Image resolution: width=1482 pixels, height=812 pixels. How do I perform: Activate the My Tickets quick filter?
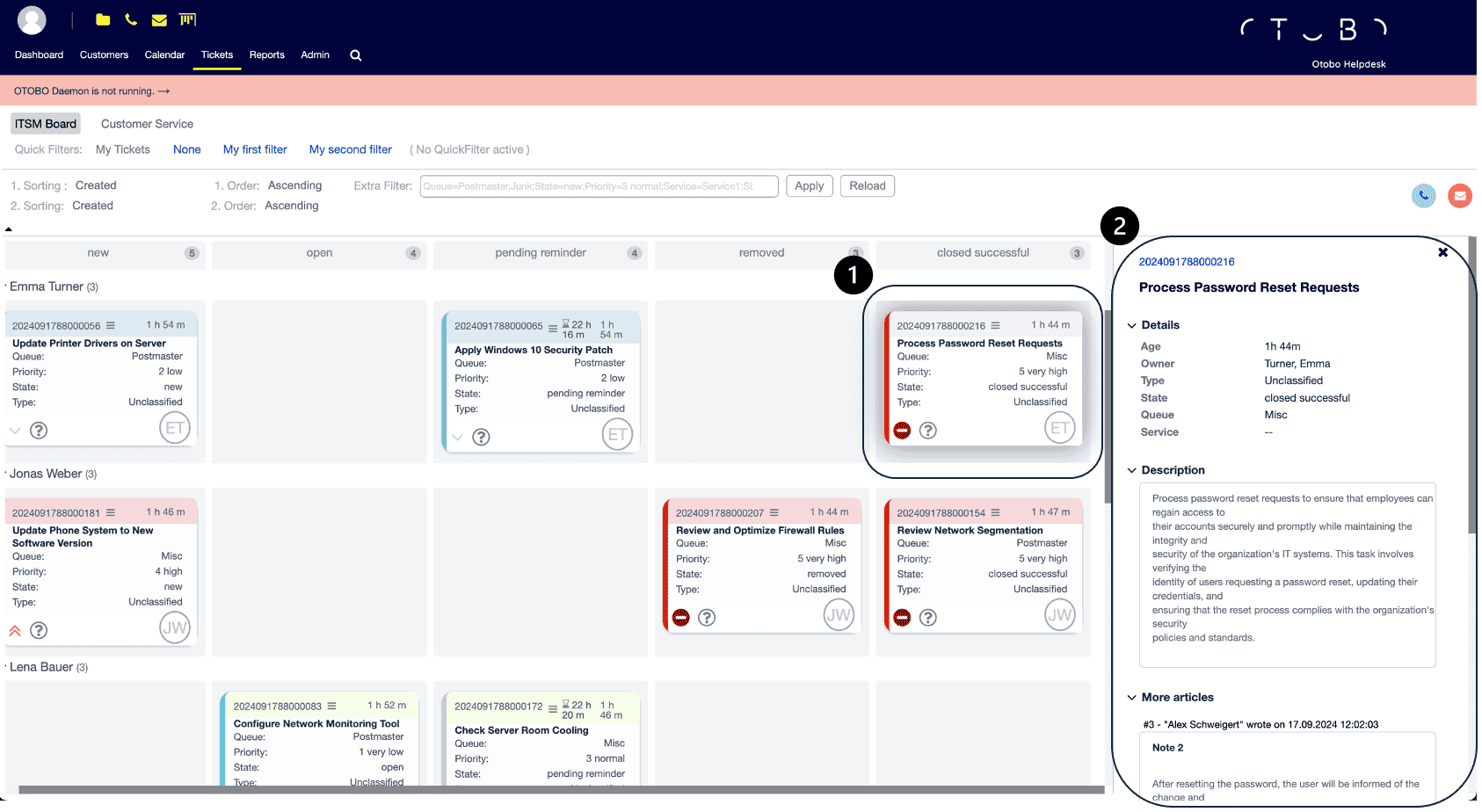(123, 149)
